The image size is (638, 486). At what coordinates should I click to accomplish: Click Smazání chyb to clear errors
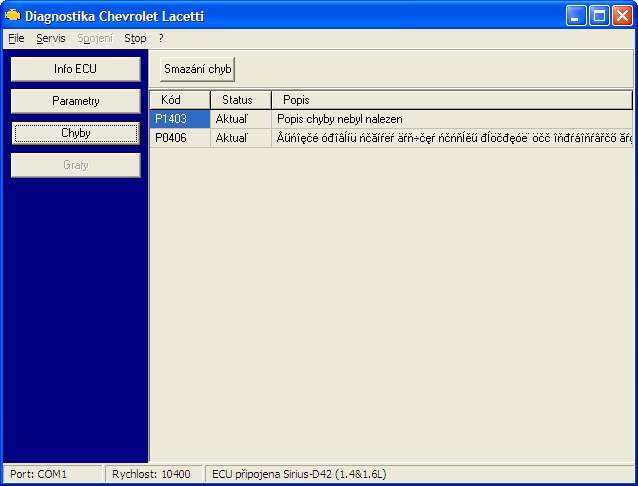coord(198,69)
